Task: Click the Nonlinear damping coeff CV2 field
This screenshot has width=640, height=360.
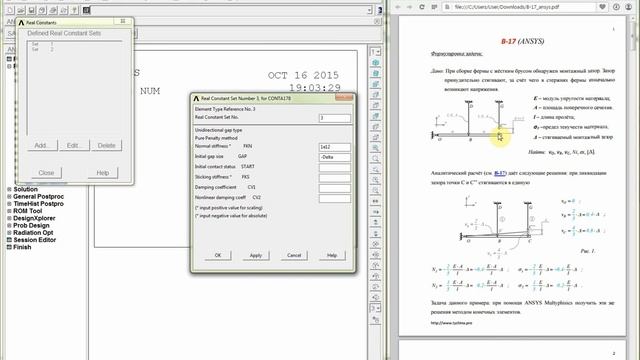Action: pos(334,198)
